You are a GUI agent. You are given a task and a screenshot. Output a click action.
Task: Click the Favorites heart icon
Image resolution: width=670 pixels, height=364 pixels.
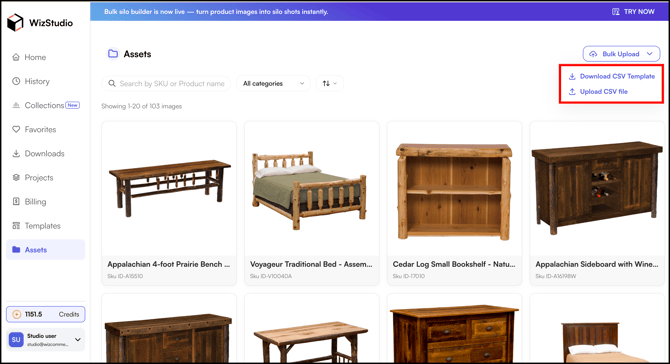[x=16, y=129]
